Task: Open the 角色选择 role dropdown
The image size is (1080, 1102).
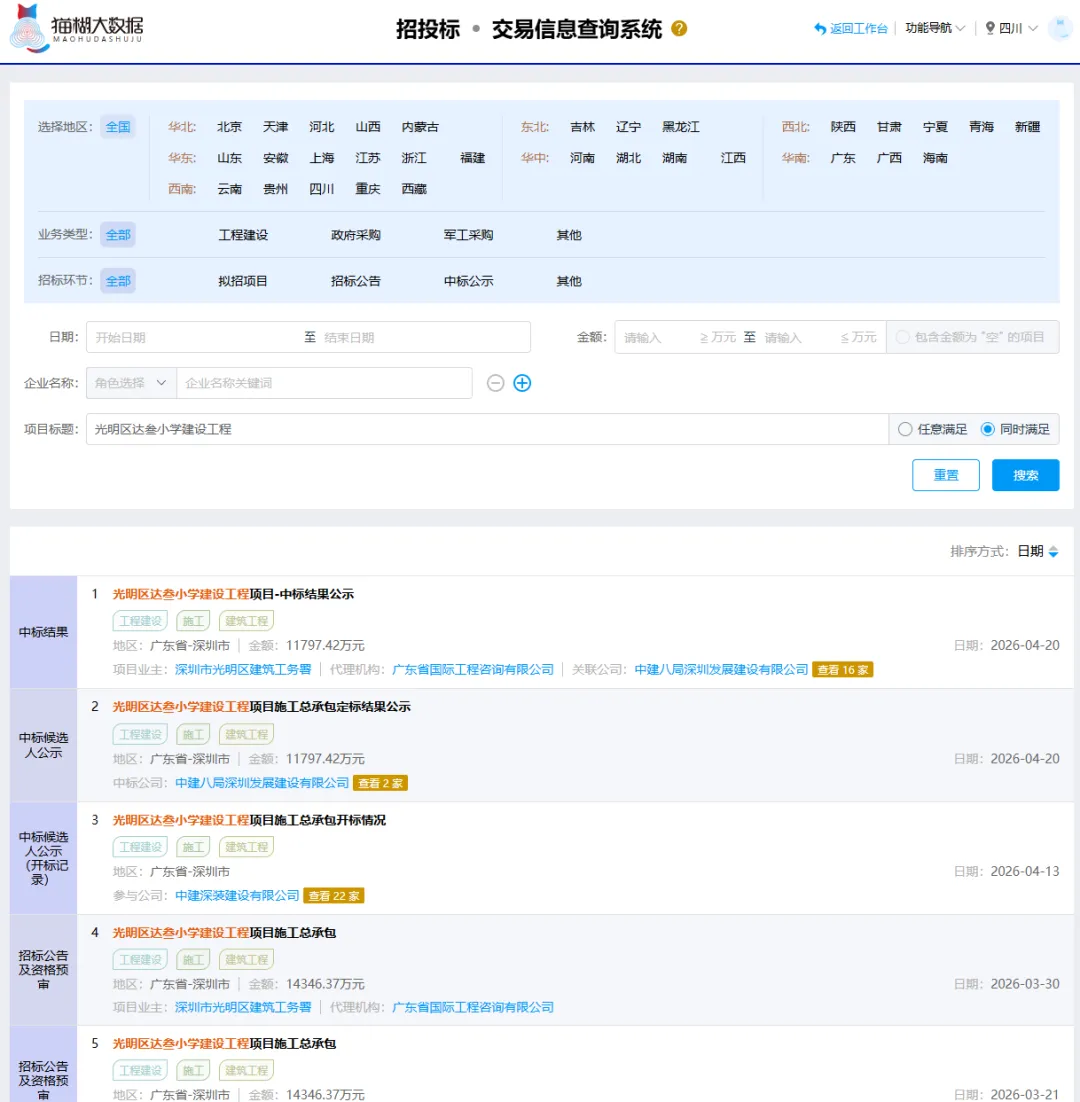Action: (x=131, y=383)
